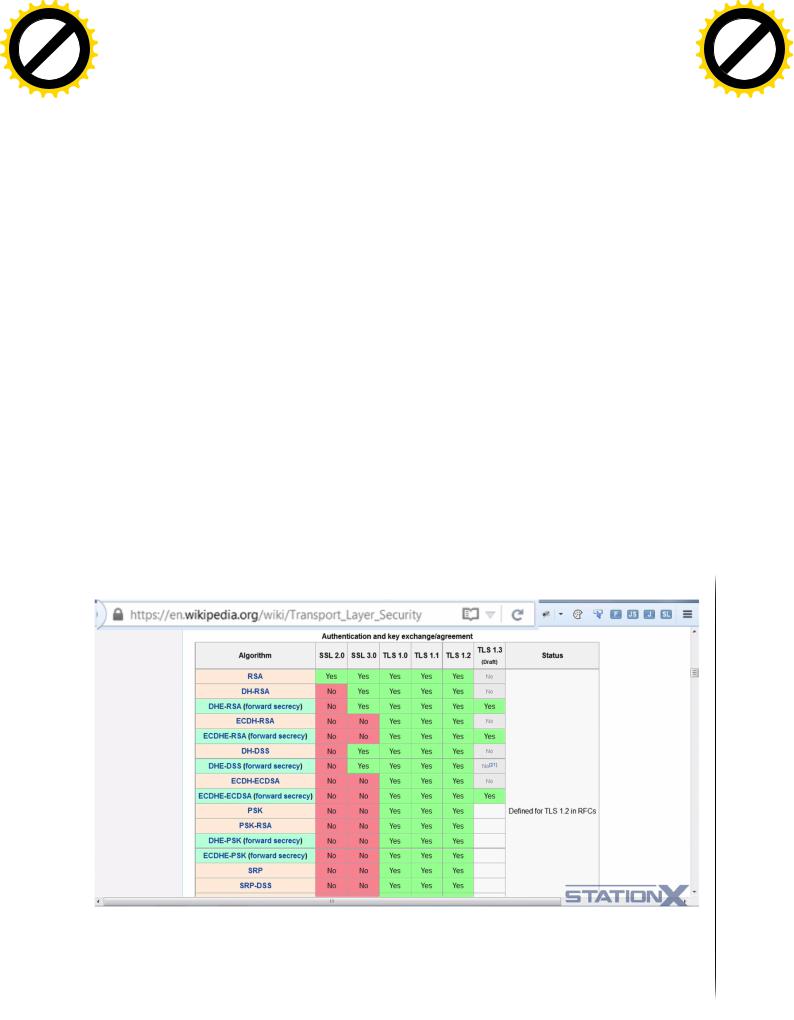Open the ECDHE-ECDSA link
Screen dimensions: 794x1020
click(x=255, y=796)
